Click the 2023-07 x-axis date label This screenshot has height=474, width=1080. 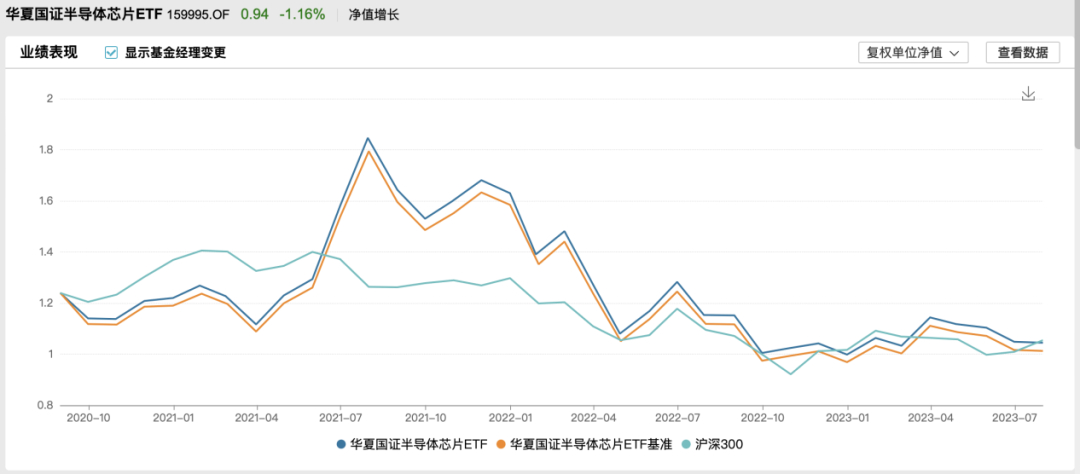point(1016,416)
